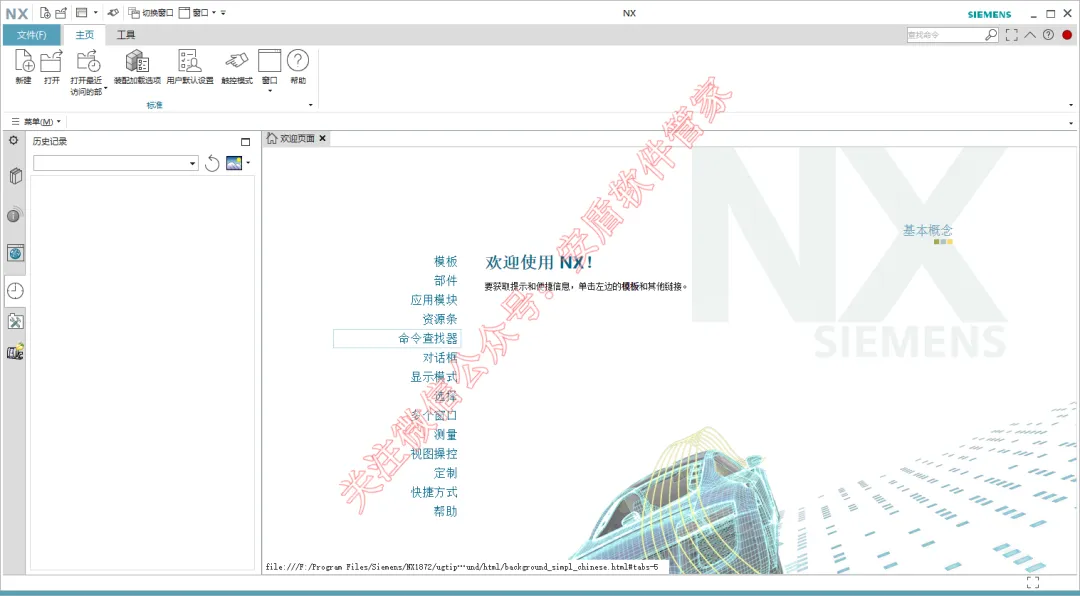Open the tools wrench icon in the sidebar
Screen dimensions: 1080x596
point(15,321)
